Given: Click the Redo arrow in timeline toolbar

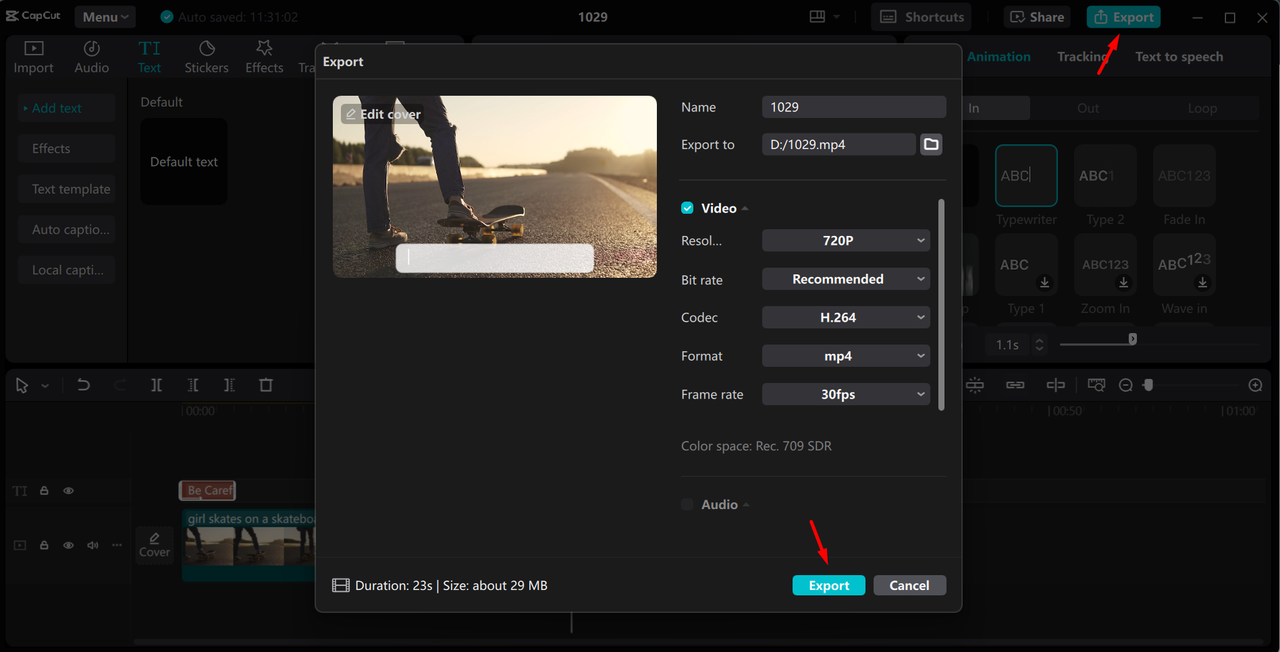Looking at the screenshot, I should click(x=120, y=385).
